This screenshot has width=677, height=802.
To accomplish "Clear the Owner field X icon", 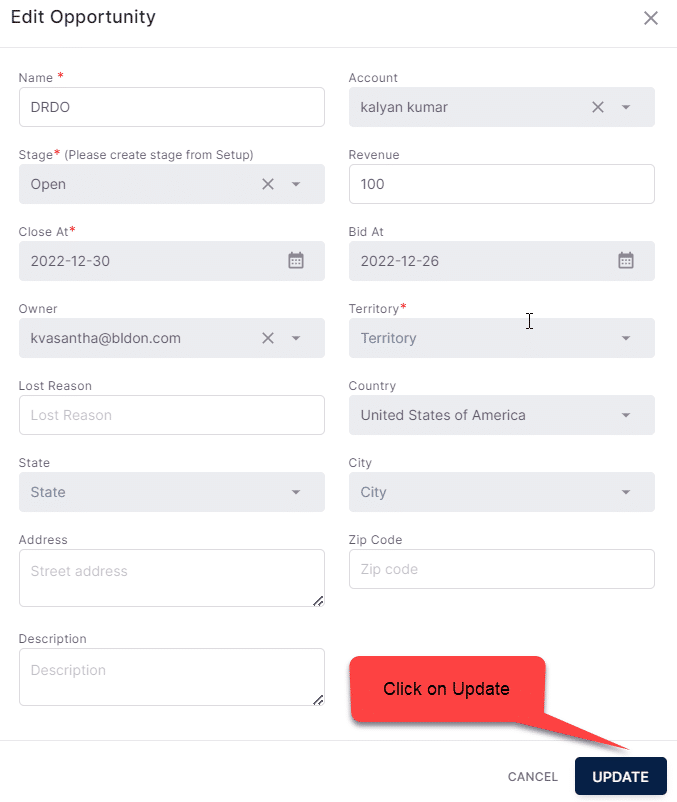I will click(268, 338).
